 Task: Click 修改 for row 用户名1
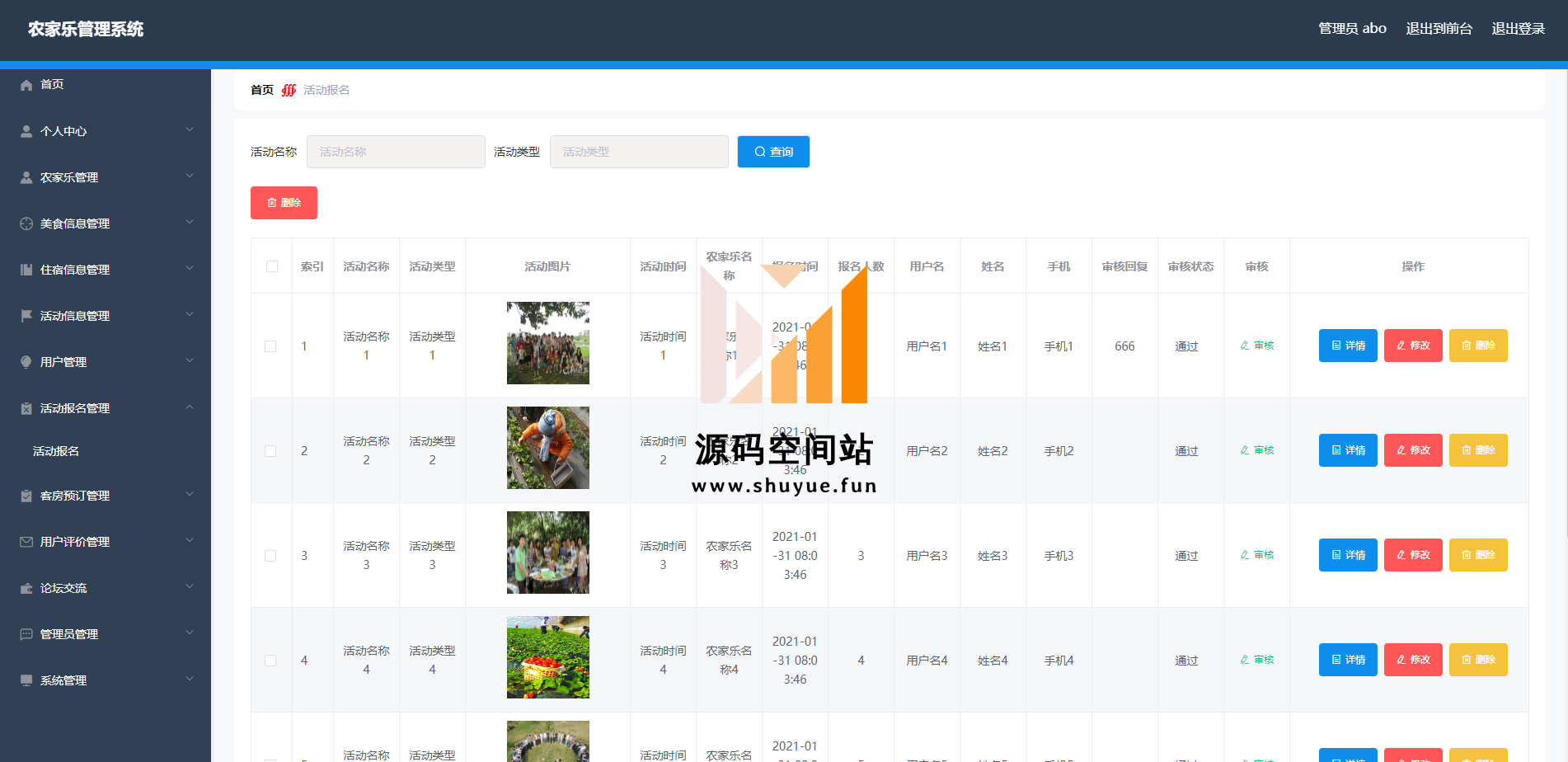click(1413, 346)
